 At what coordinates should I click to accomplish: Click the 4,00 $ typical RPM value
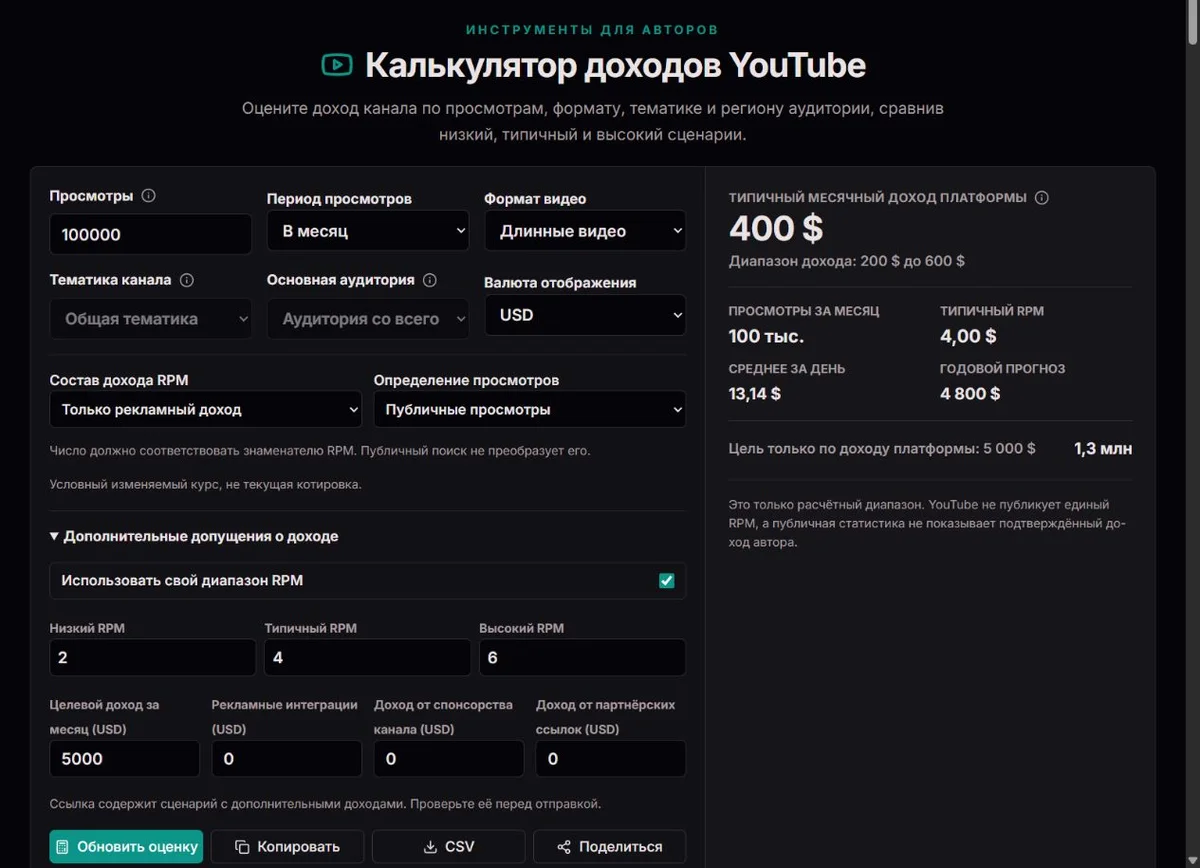click(x=968, y=336)
